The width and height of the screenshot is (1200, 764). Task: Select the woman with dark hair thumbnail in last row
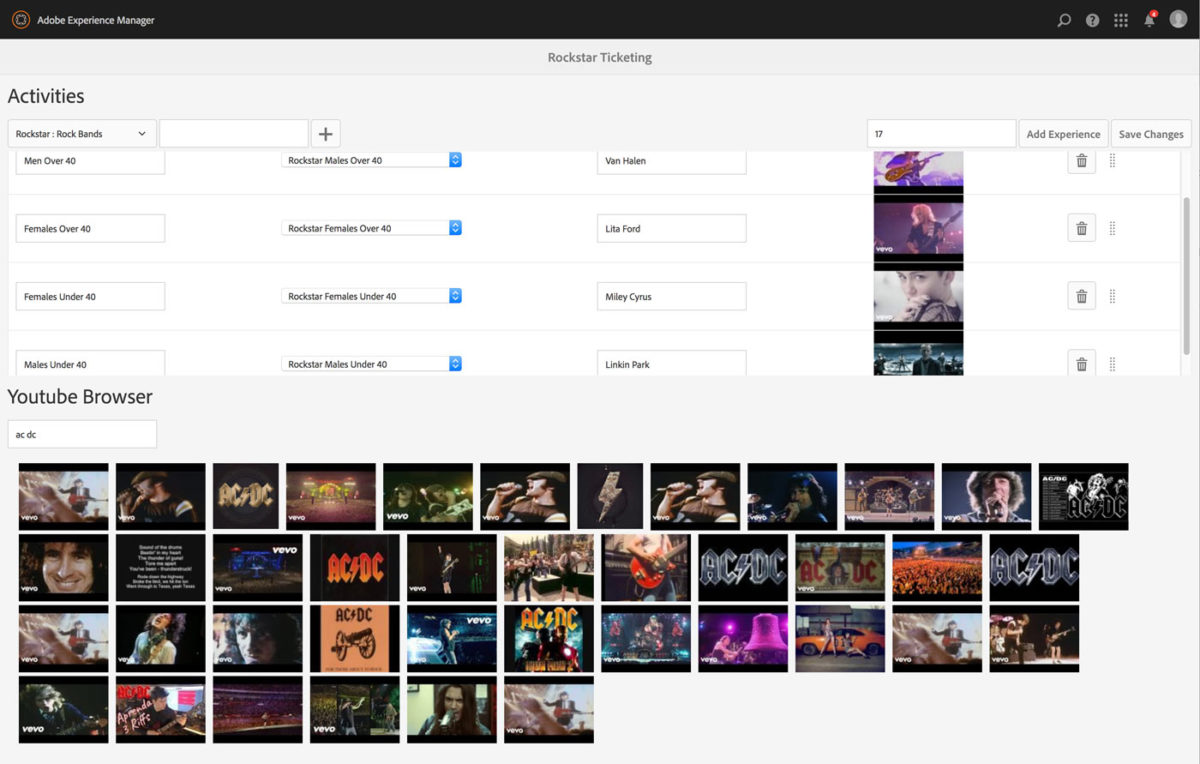[x=451, y=709]
